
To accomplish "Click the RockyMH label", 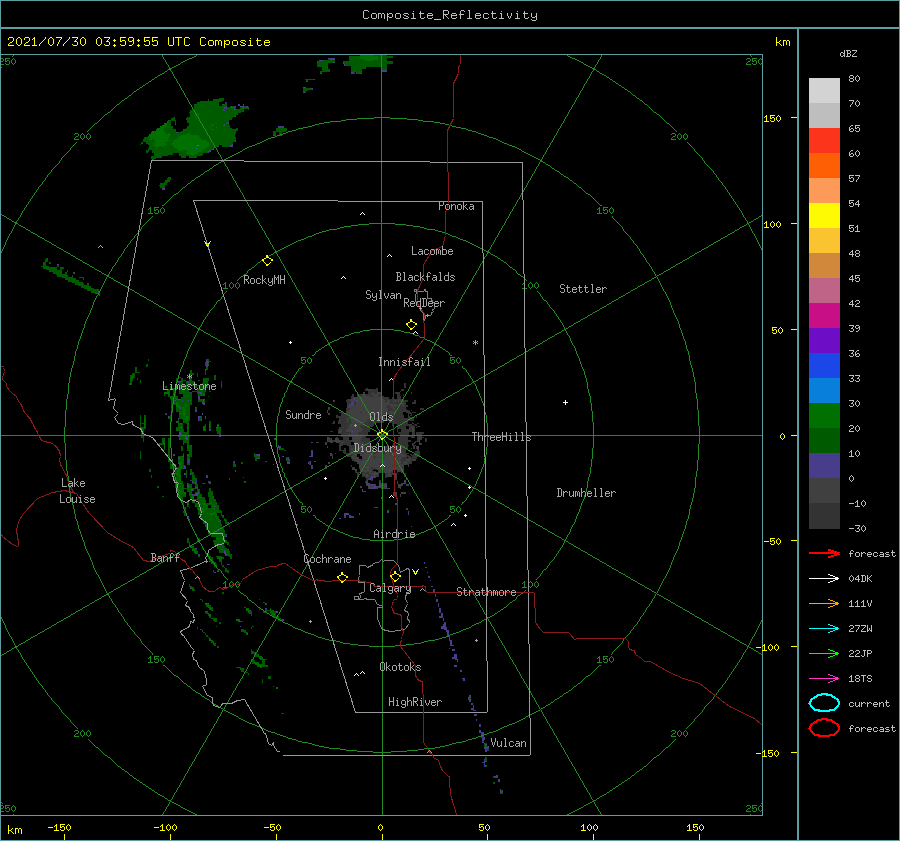I will click(264, 280).
